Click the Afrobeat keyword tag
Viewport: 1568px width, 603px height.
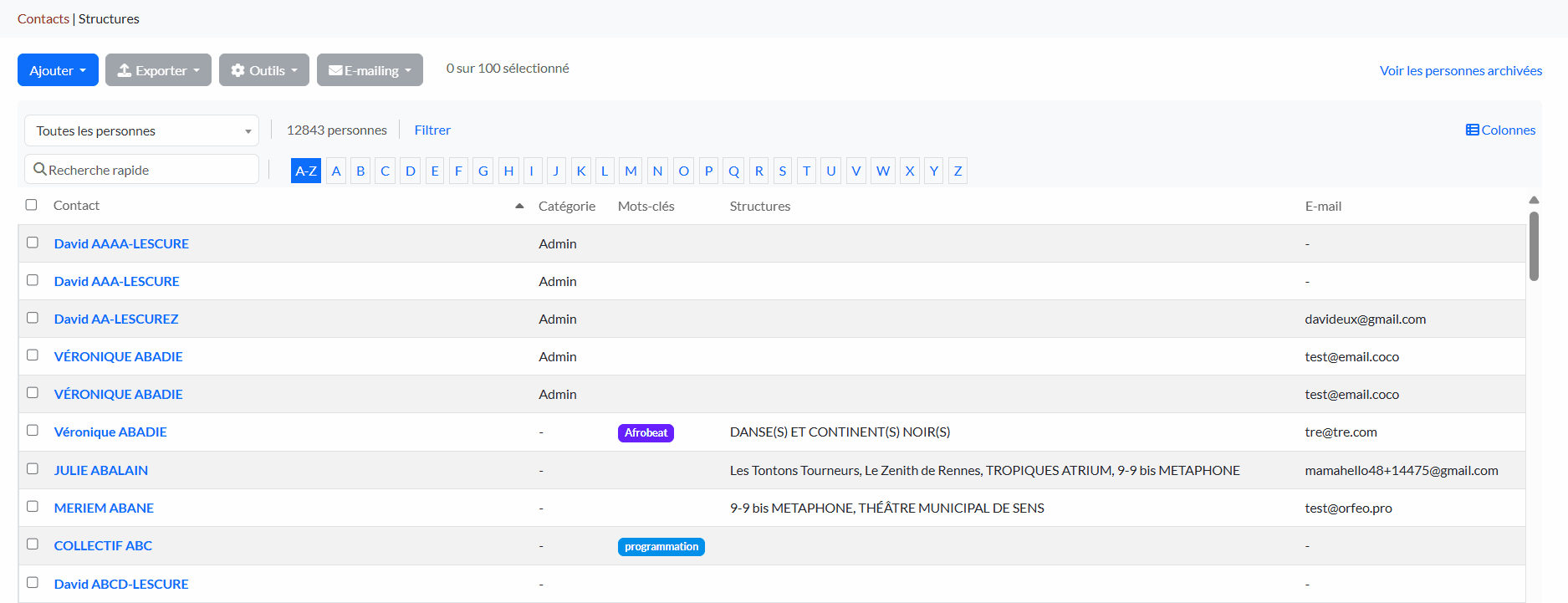(x=646, y=432)
